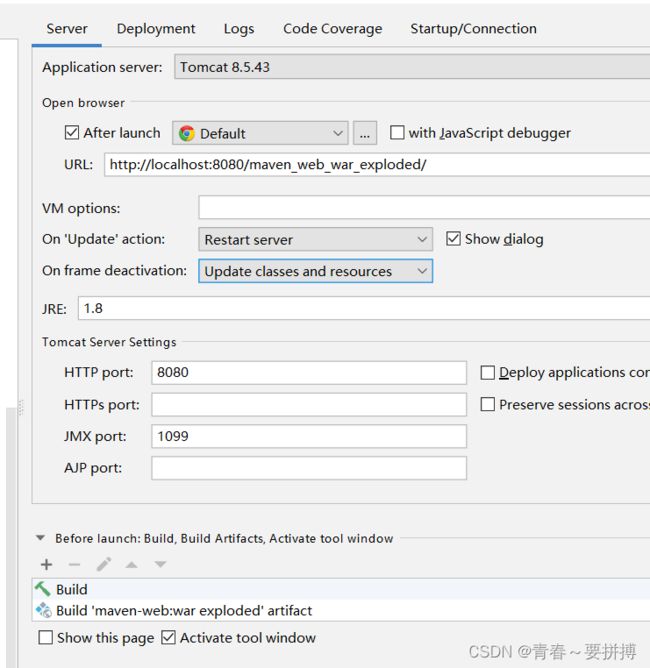650x668 pixels.
Task: Click the remove (−) before-launch task icon
Action: pos(75,565)
